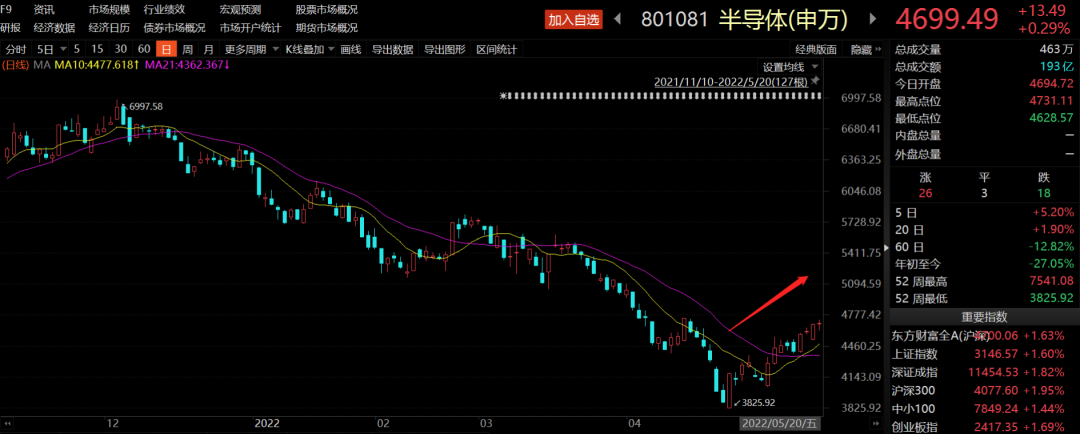Open the 上证指数 index row
This screenshot has height=434, width=1080.
coord(985,354)
